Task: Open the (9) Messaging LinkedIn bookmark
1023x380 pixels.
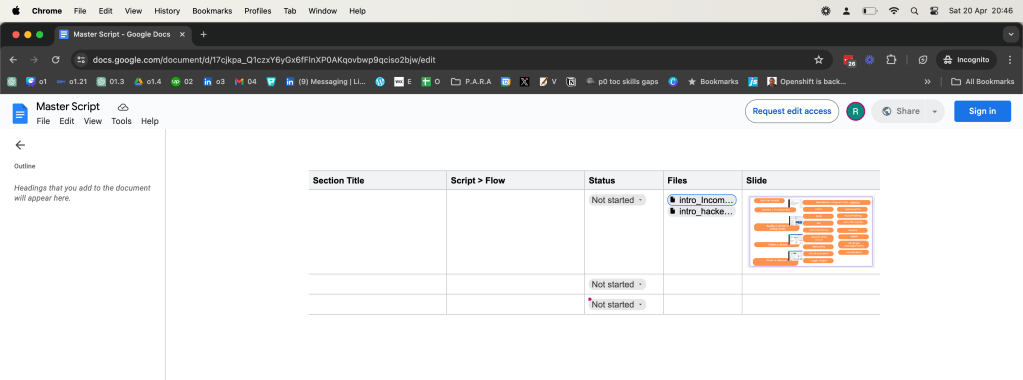Action: 325,82
